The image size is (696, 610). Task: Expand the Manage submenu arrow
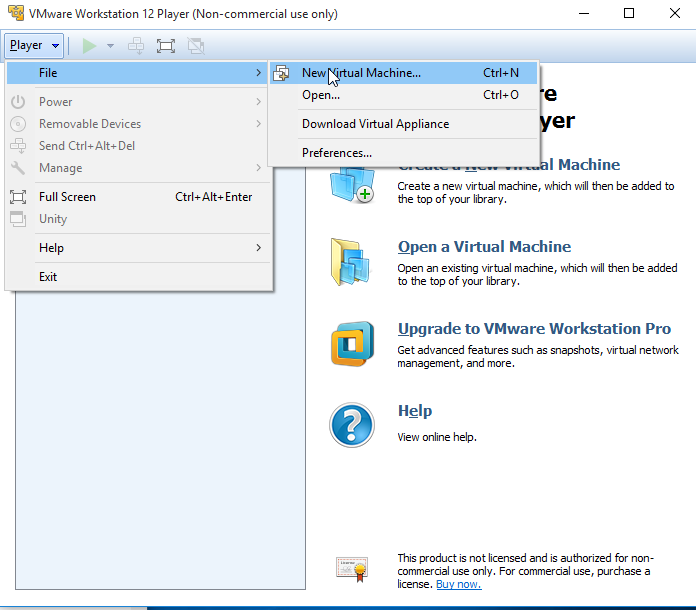(x=258, y=168)
